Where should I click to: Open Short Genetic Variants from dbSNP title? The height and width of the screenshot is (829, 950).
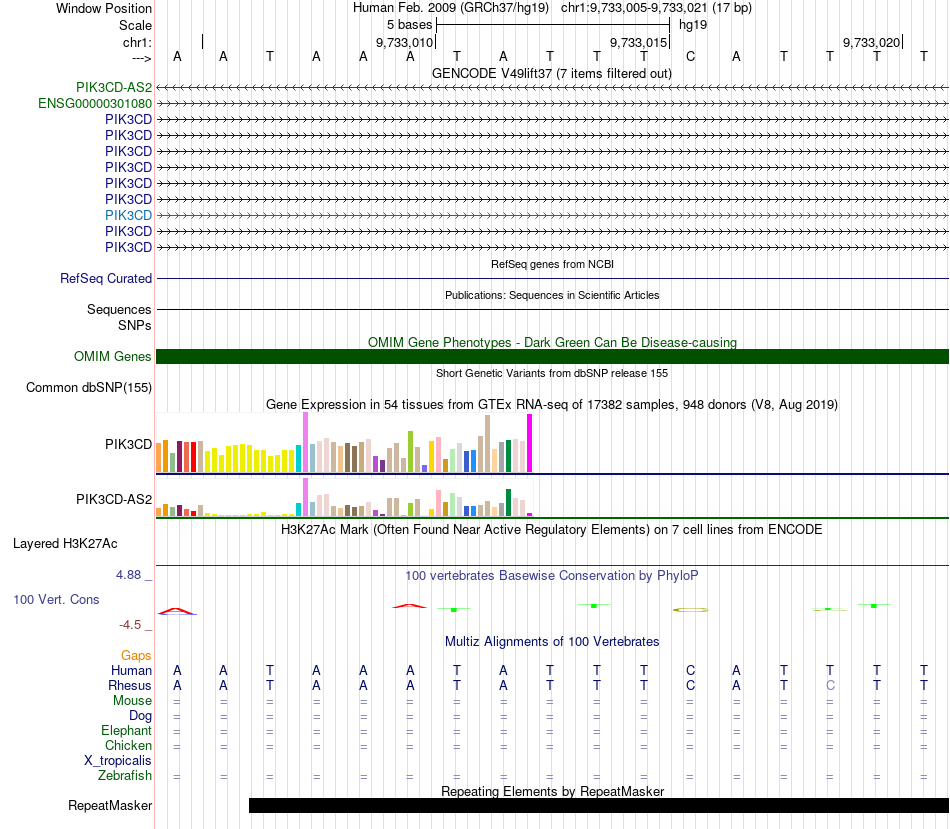[x=552, y=373]
